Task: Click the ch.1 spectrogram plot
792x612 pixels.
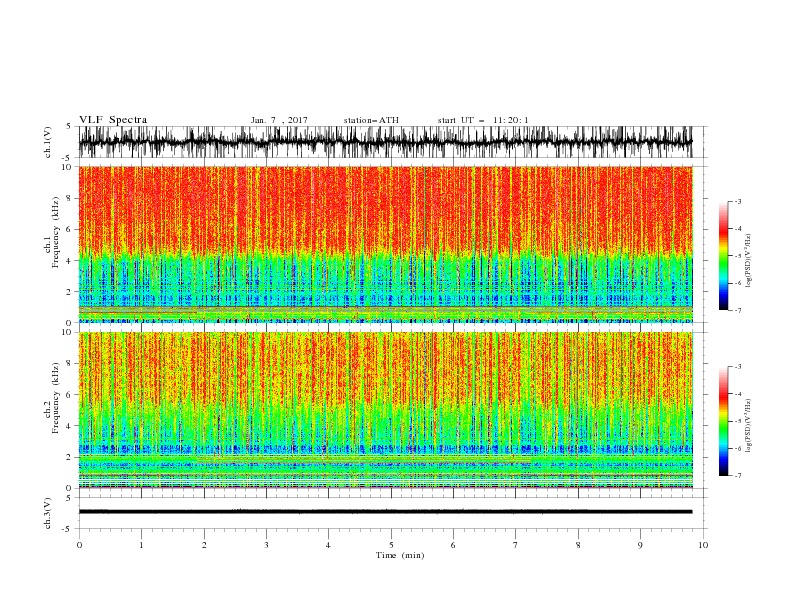Action: coord(385,244)
